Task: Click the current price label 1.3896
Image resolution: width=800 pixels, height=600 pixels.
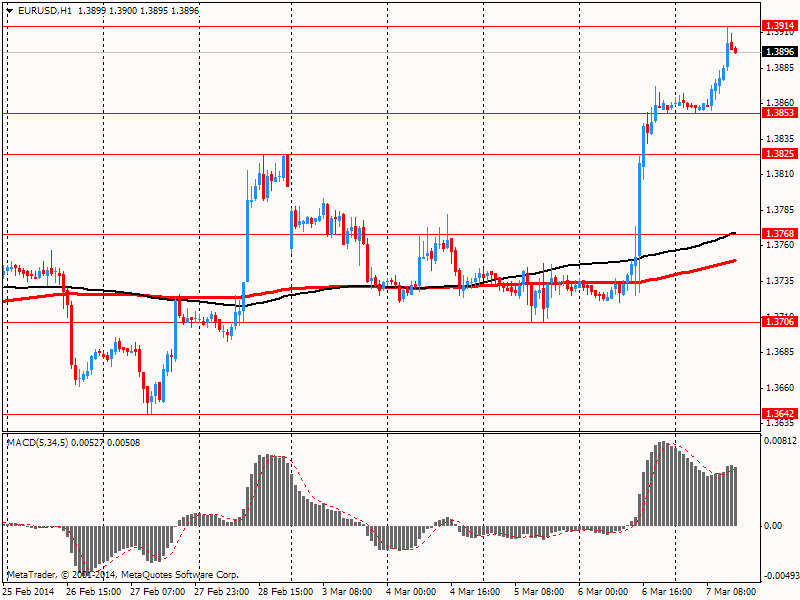Action: tap(780, 52)
